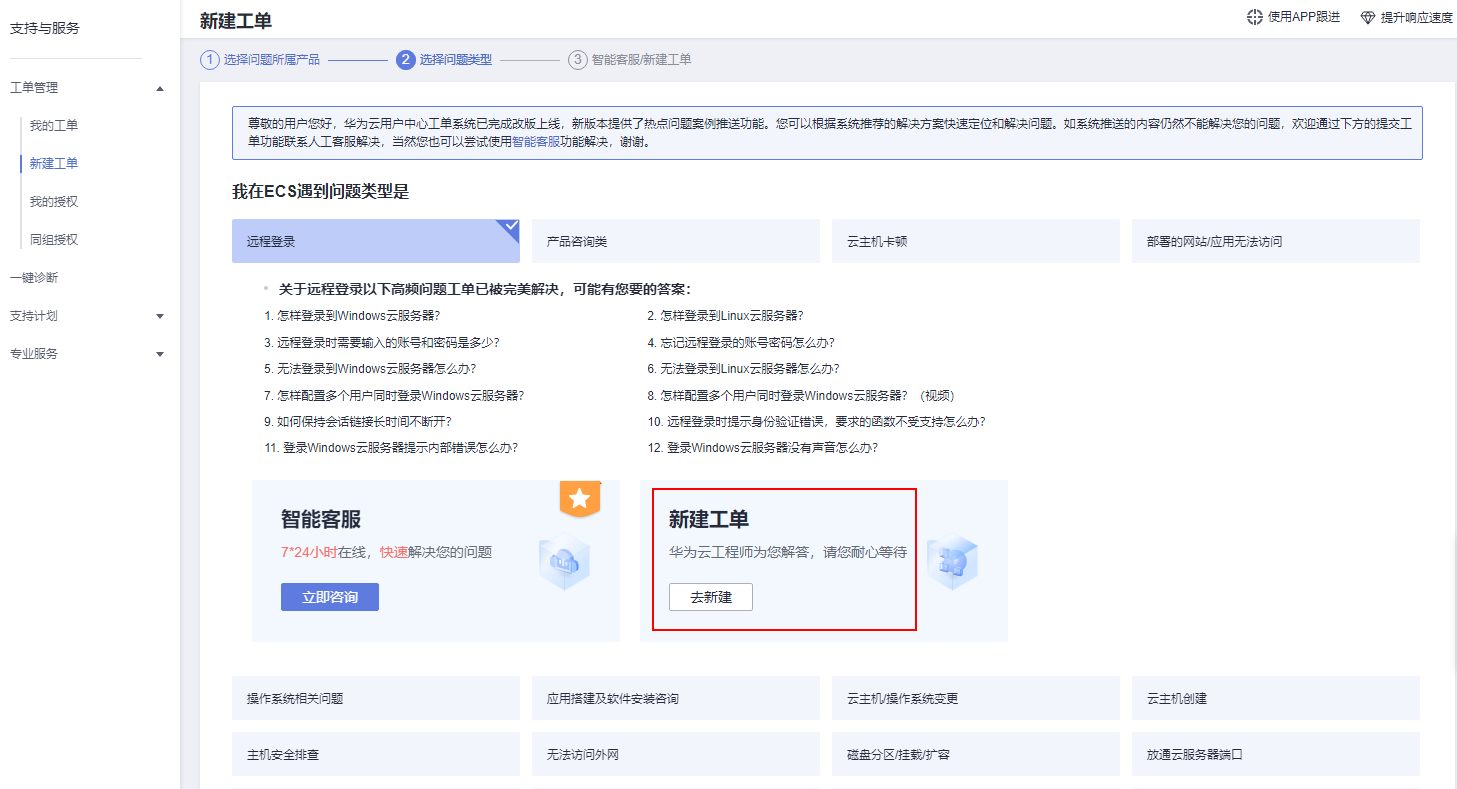Click the star badge on 智能客服 card
The image size is (1457, 789).
580,498
